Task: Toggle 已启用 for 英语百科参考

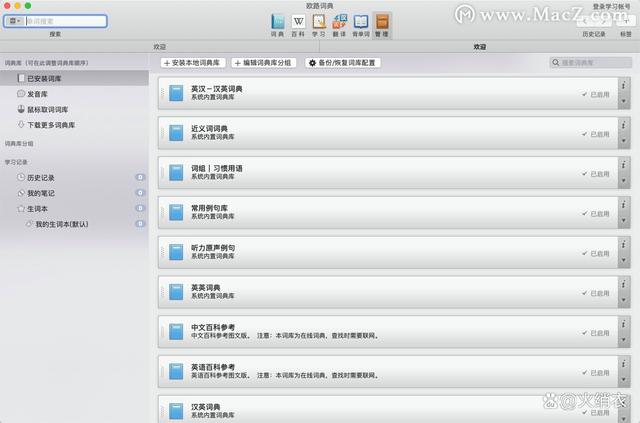Action: pos(596,372)
